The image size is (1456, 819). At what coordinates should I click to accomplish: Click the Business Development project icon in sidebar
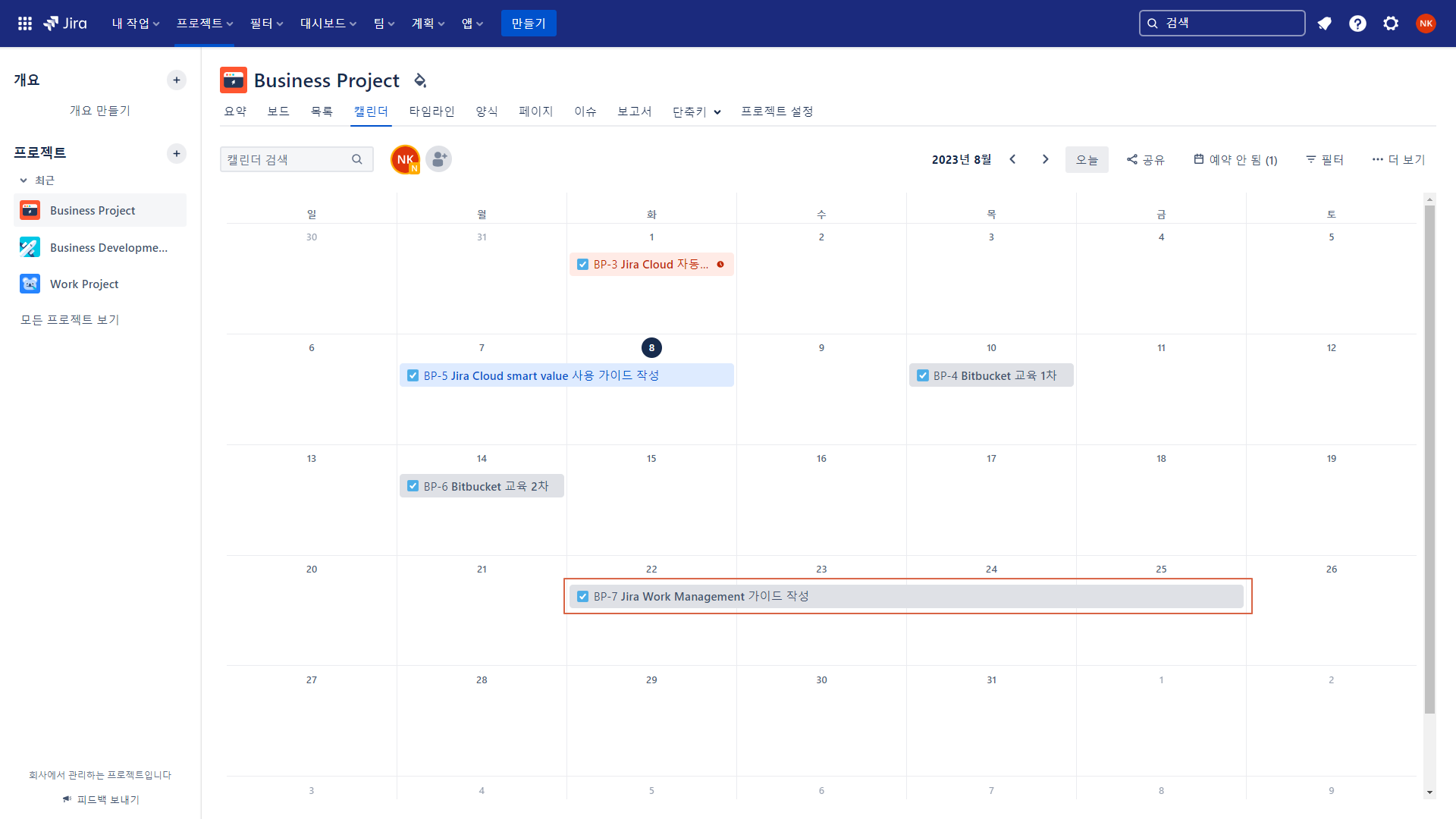[30, 247]
